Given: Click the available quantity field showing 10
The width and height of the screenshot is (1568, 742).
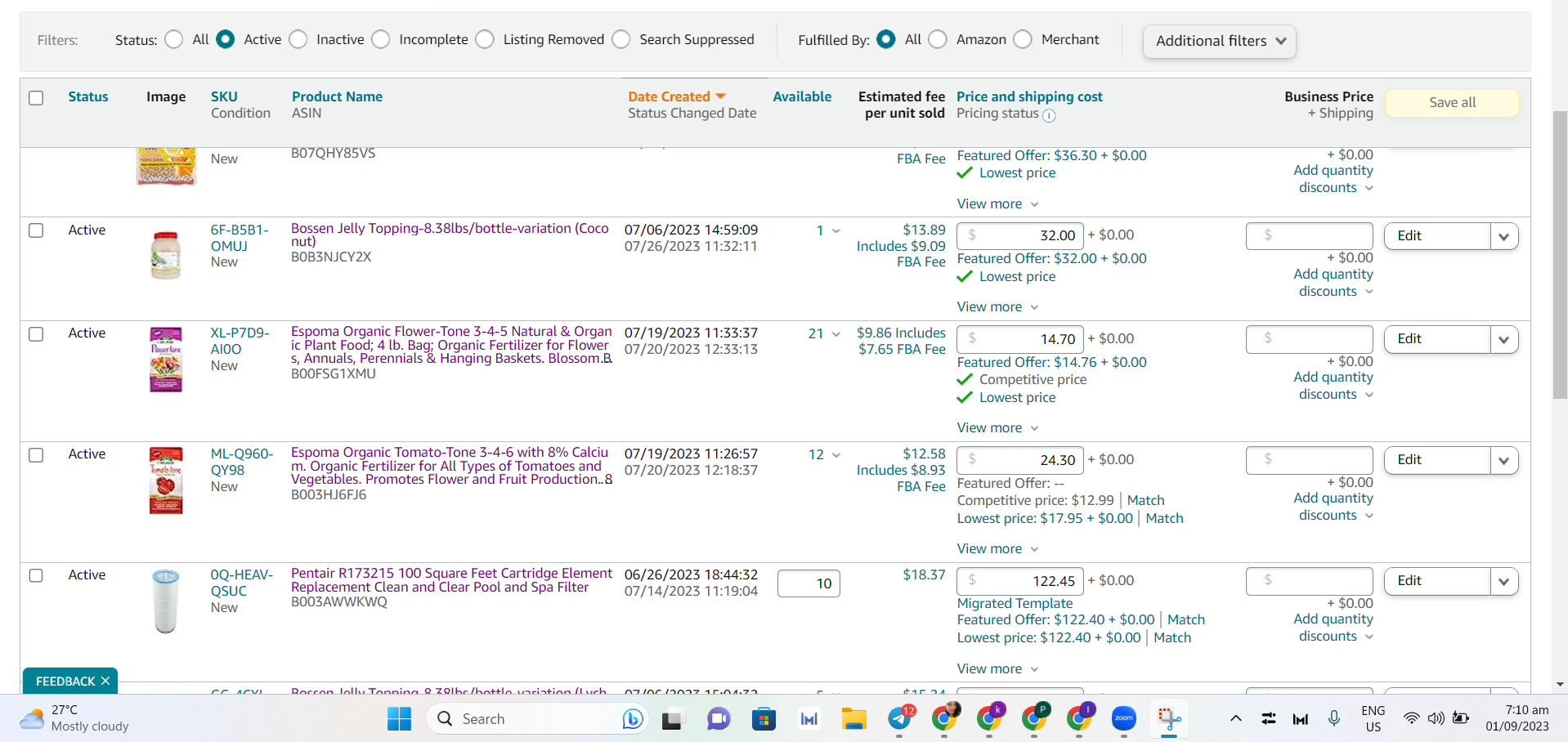Looking at the screenshot, I should click(x=809, y=583).
